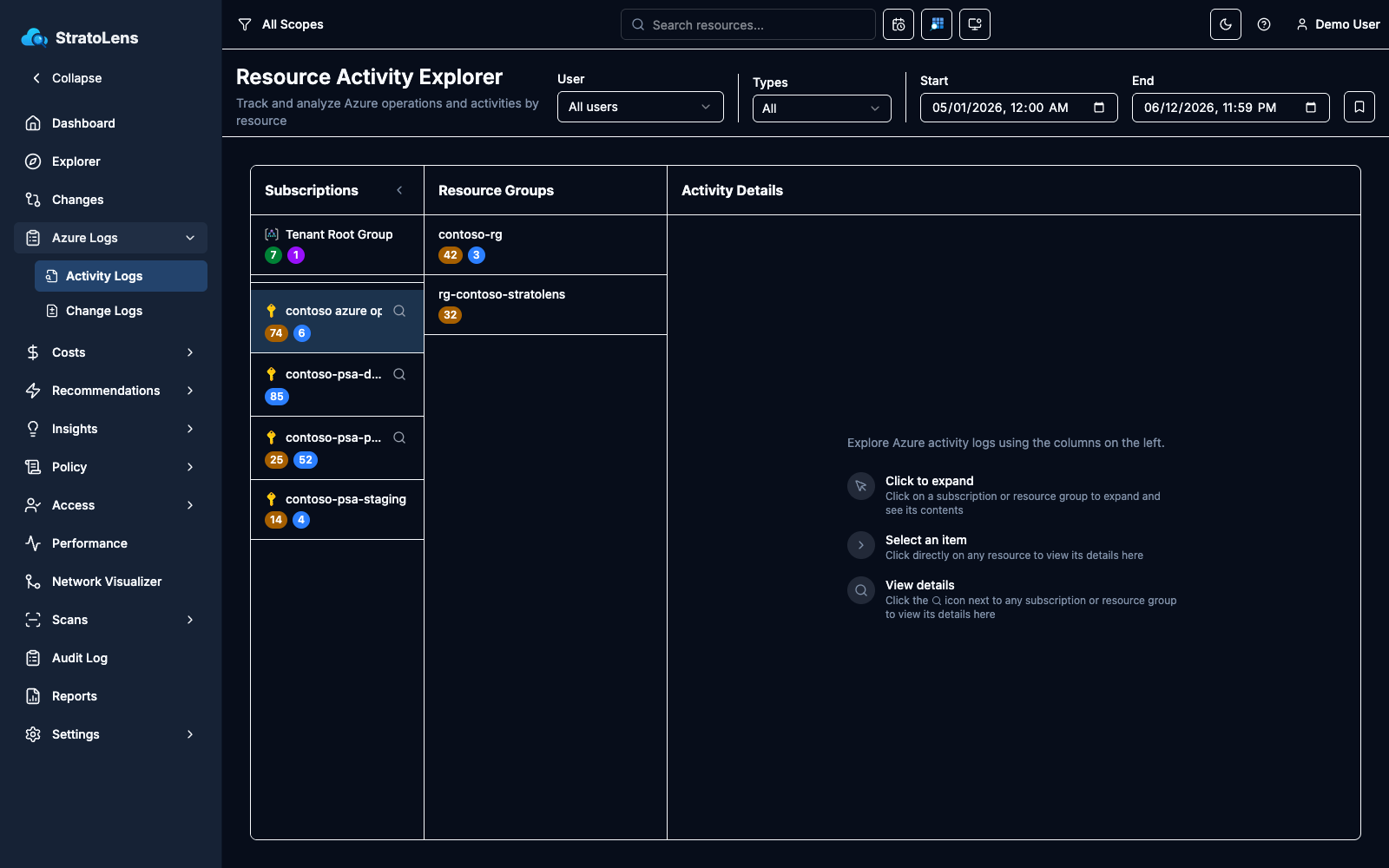
Task: Open Network Visualizer
Action: (x=110, y=582)
